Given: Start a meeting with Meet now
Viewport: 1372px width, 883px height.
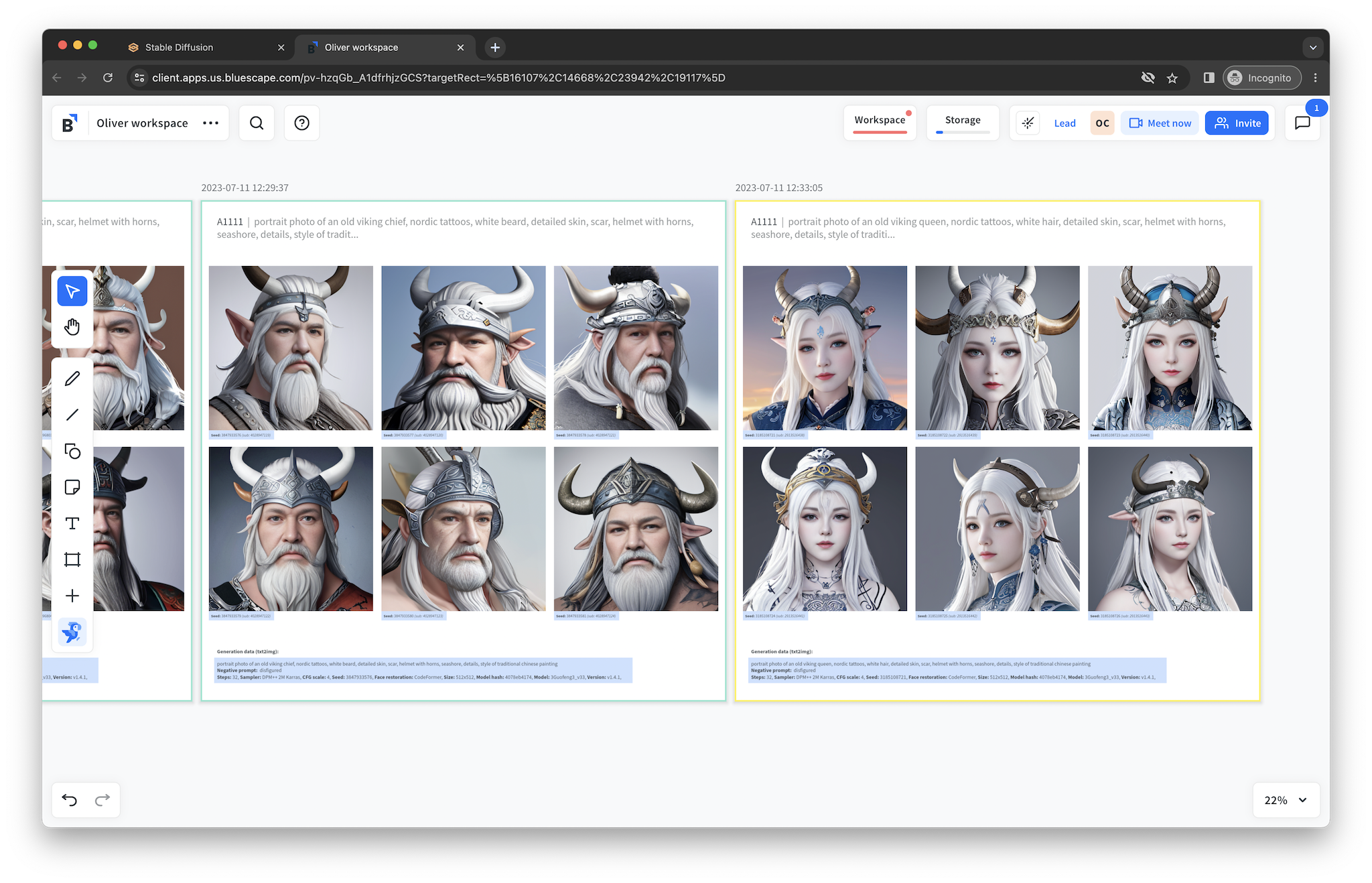Looking at the screenshot, I should [x=1160, y=123].
